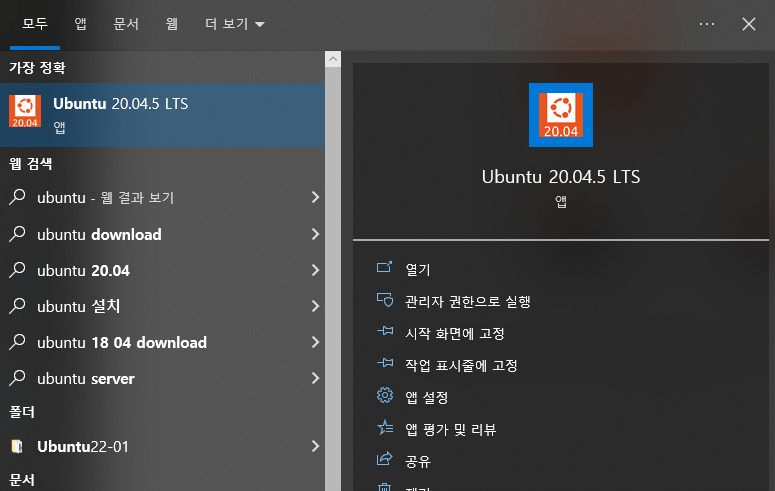Select 'ubuntu 18 04 download' suggestion
775x491 pixels.
(162, 342)
